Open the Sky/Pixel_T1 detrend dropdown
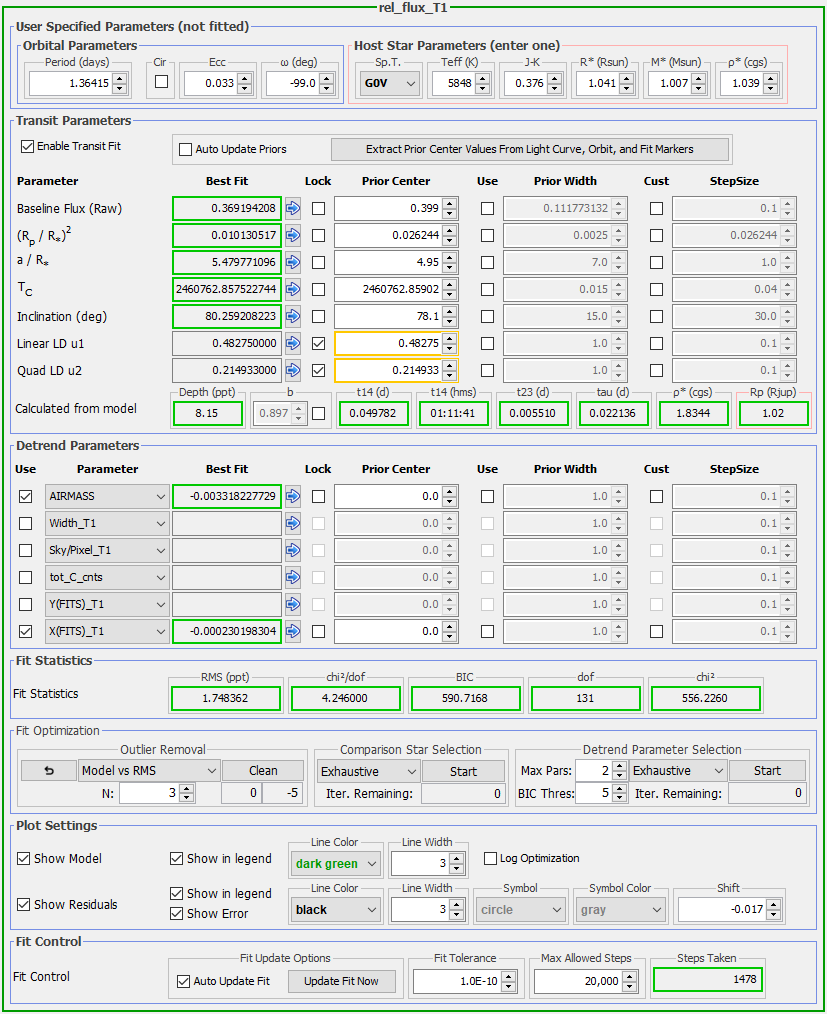This screenshot has width=827, height=1014. coord(107,550)
